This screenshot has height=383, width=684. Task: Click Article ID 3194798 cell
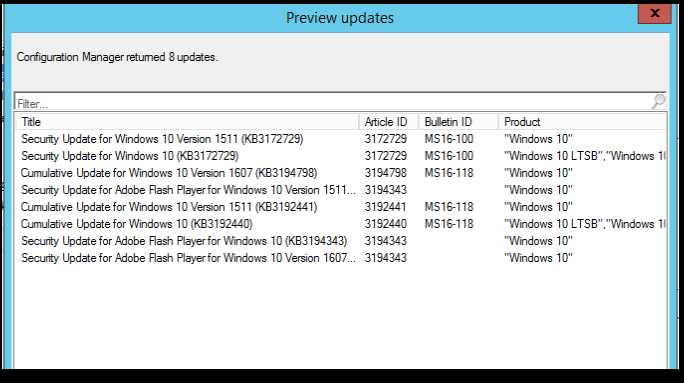[x=386, y=173]
